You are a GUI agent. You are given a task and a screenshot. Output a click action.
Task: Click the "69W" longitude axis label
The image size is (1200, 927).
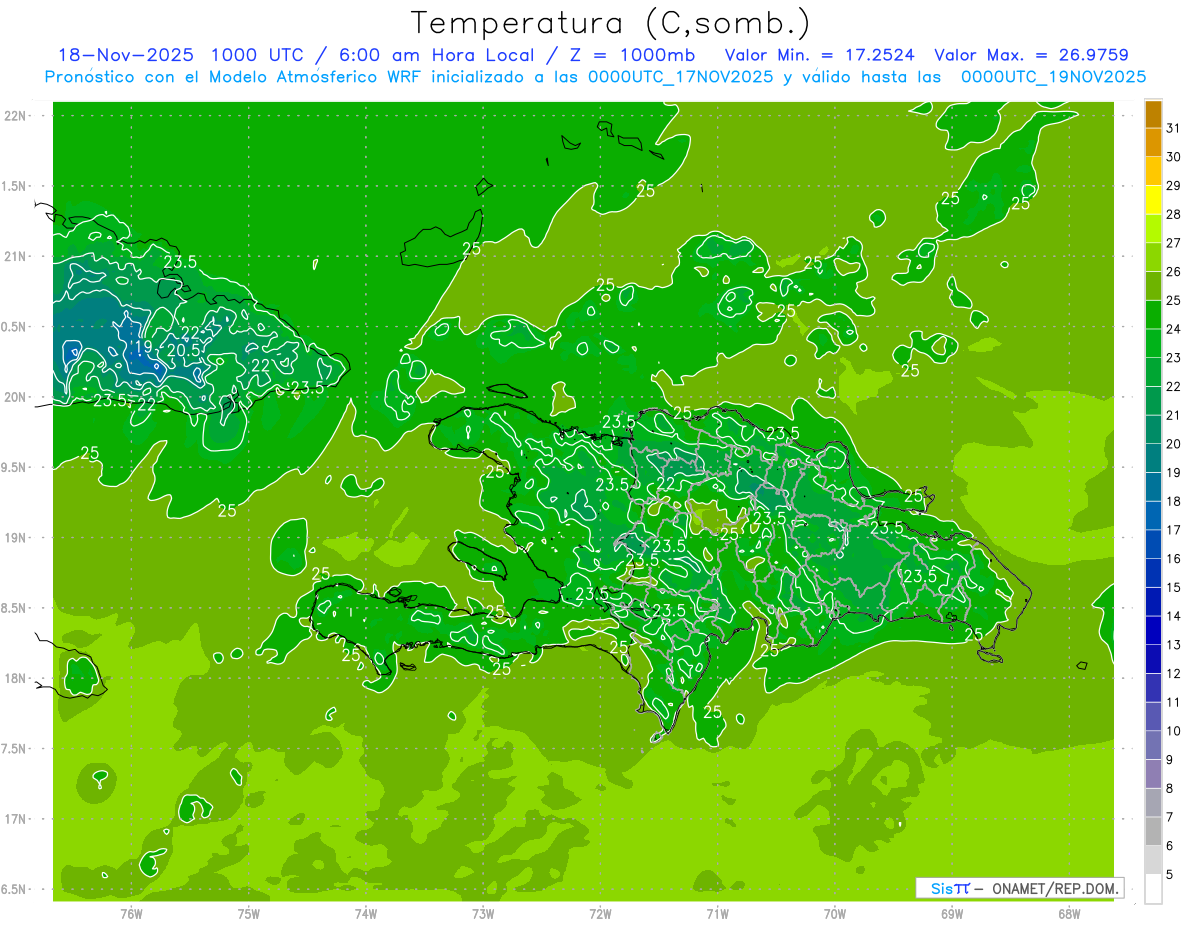point(952,914)
